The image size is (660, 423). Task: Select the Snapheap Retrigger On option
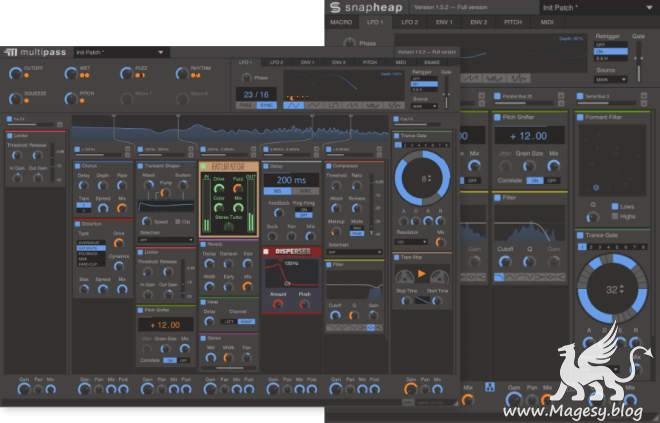(611, 51)
